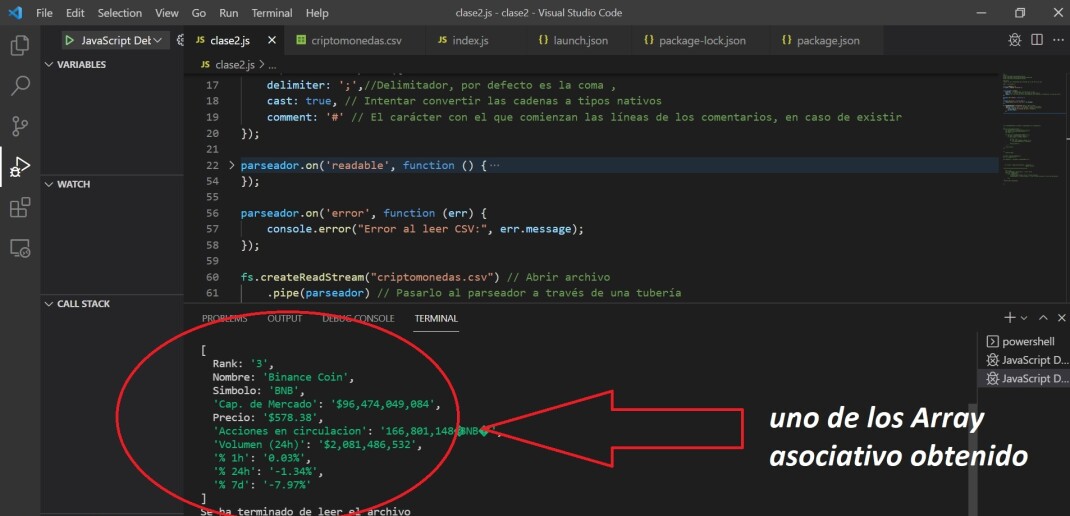Image resolution: width=1070 pixels, height=516 pixels.
Task: Click the breadcrumb ellipsis after clase2.js
Action: [x=271, y=65]
